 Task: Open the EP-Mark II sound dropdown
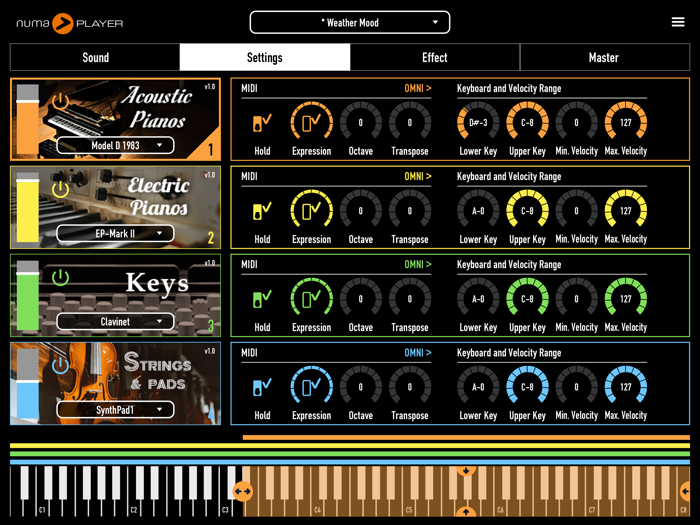(x=115, y=233)
